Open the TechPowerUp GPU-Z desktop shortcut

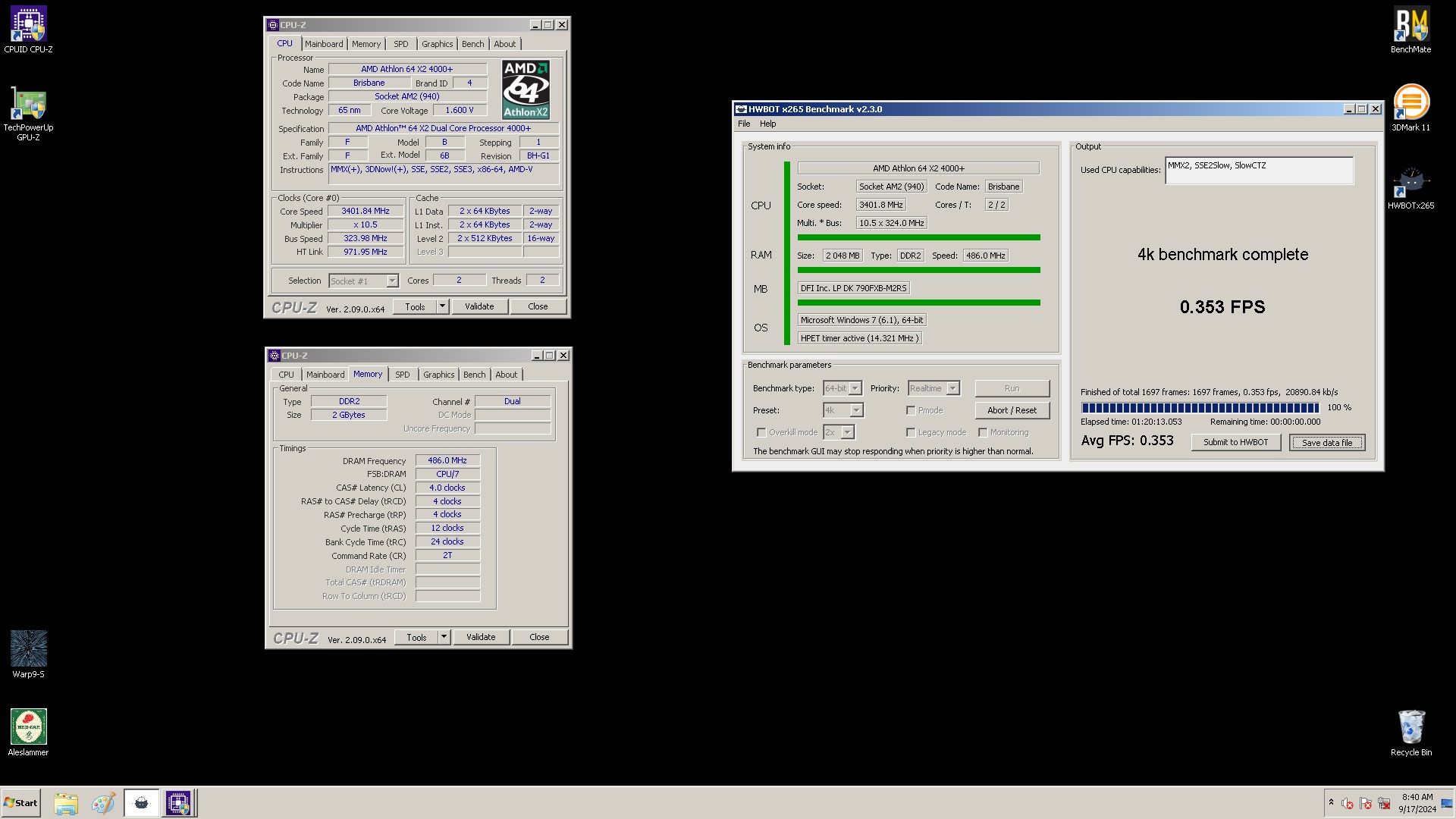[28, 114]
